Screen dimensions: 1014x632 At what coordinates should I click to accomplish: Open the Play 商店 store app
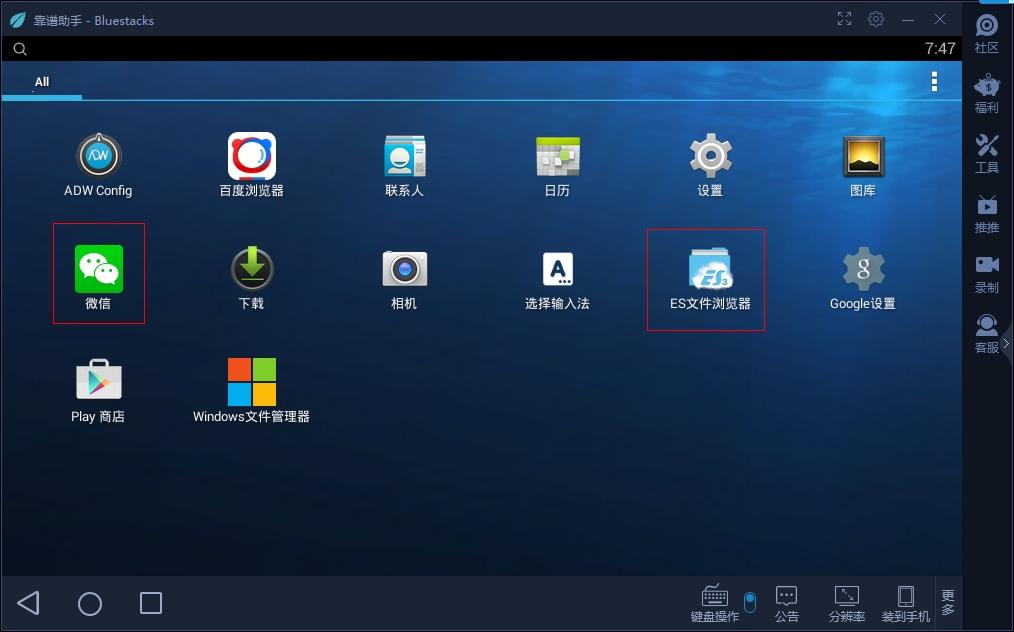pyautogui.click(x=98, y=391)
